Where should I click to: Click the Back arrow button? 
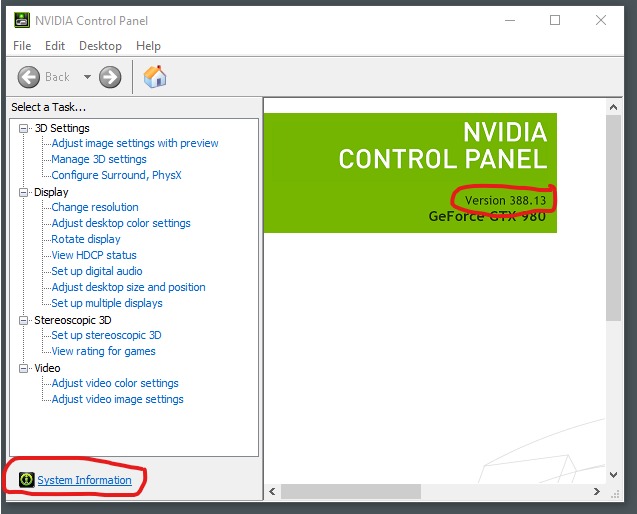click(30, 77)
